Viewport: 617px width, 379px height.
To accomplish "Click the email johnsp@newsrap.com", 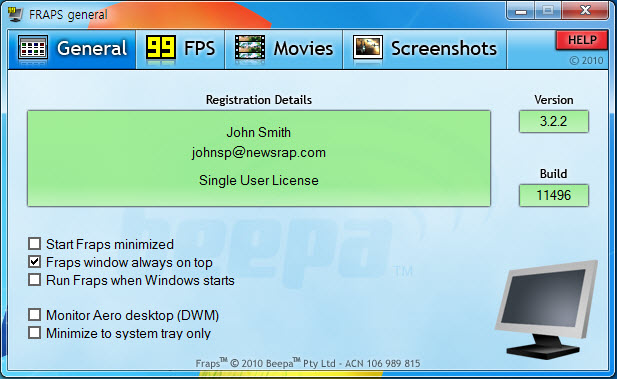I will pyautogui.click(x=259, y=153).
